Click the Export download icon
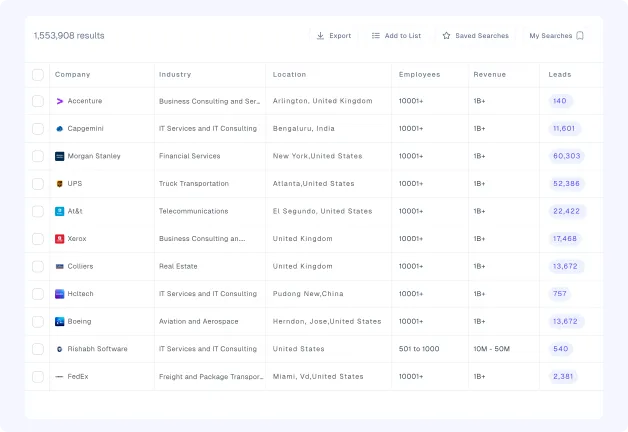The image size is (628, 432). point(320,36)
